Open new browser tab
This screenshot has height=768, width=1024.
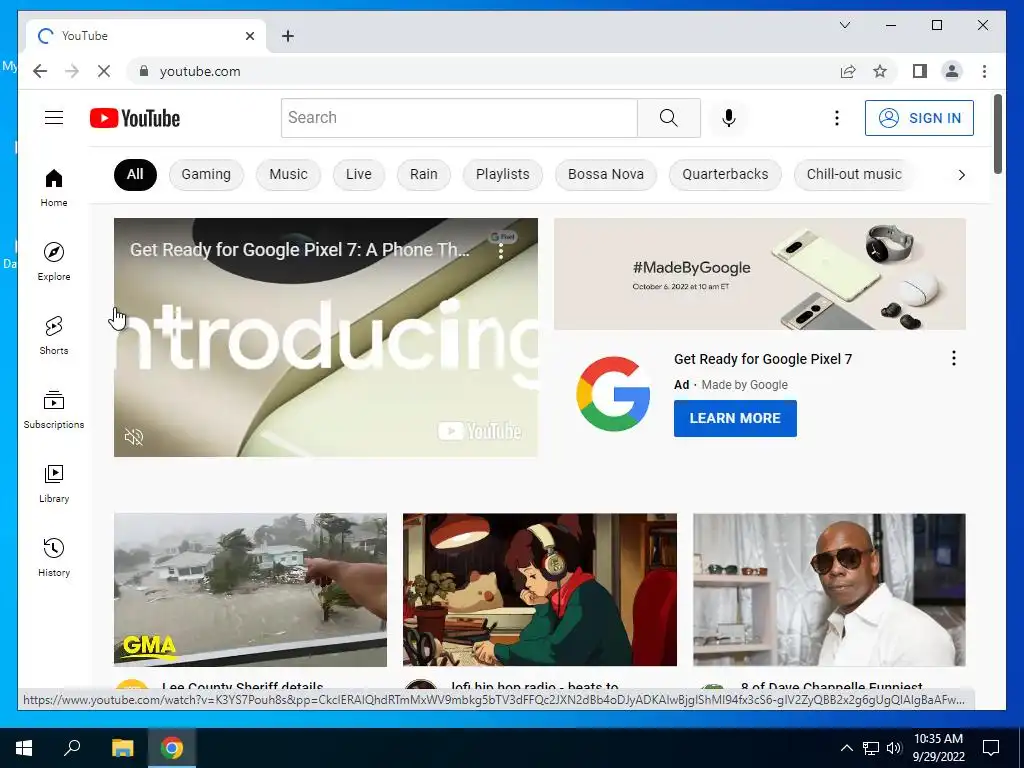[x=288, y=36]
